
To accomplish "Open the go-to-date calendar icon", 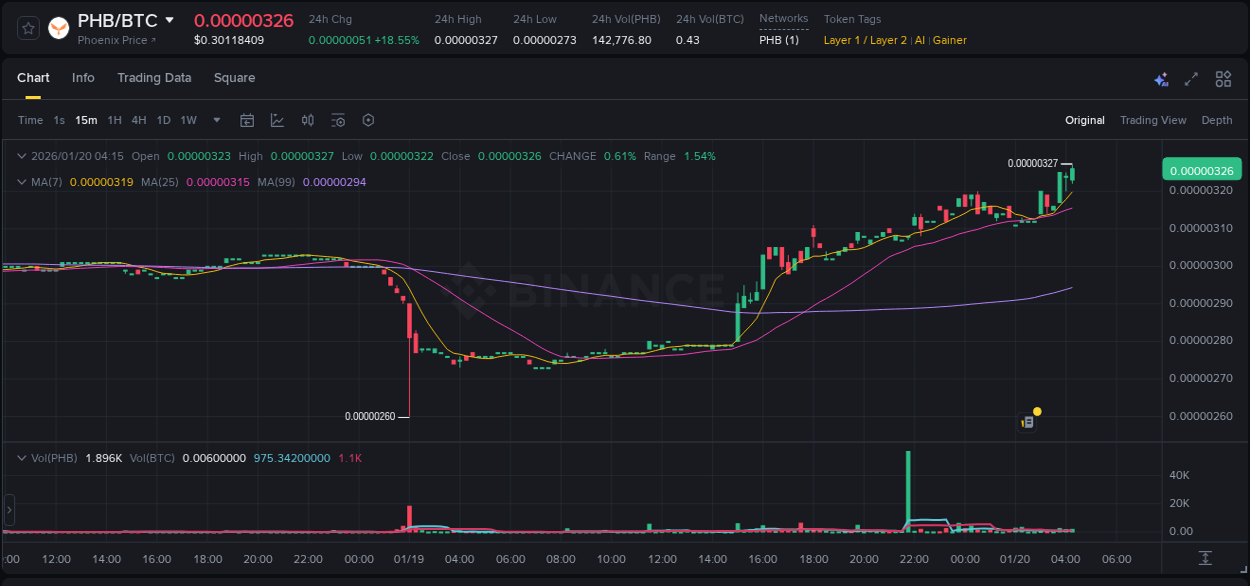I will point(247,120).
